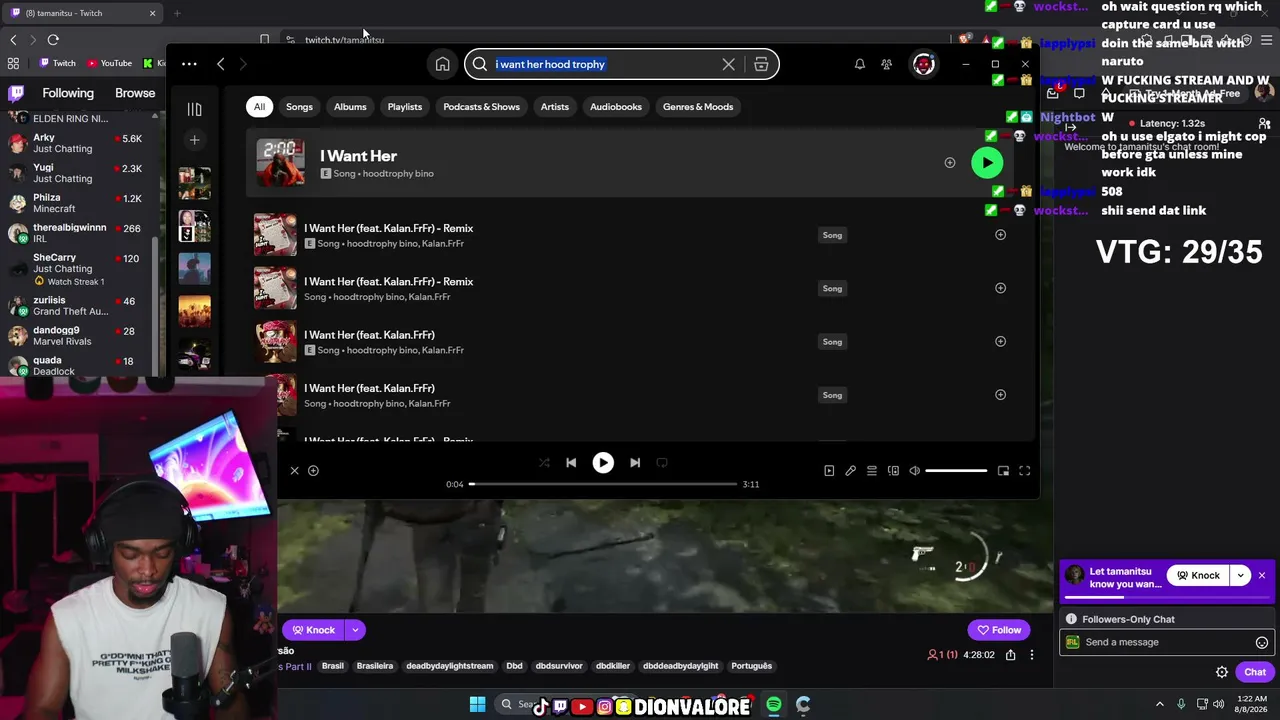Filter results by Songs
This screenshot has width=1280, height=720.
(299, 107)
